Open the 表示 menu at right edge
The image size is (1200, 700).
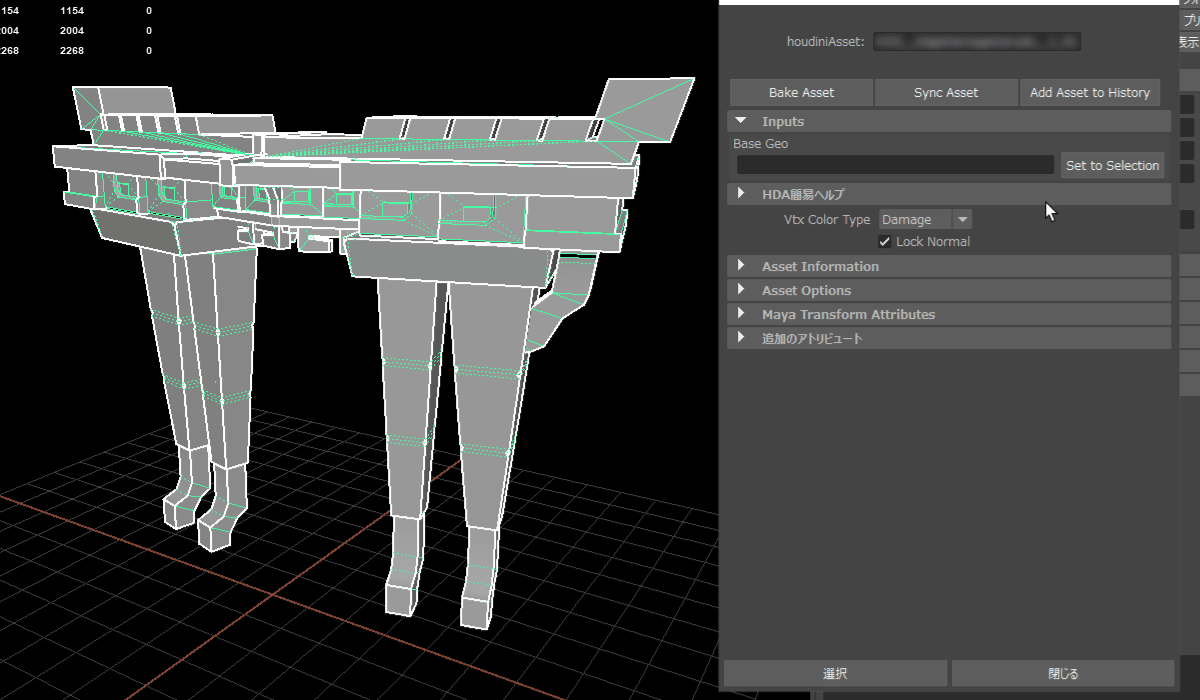(1189, 42)
